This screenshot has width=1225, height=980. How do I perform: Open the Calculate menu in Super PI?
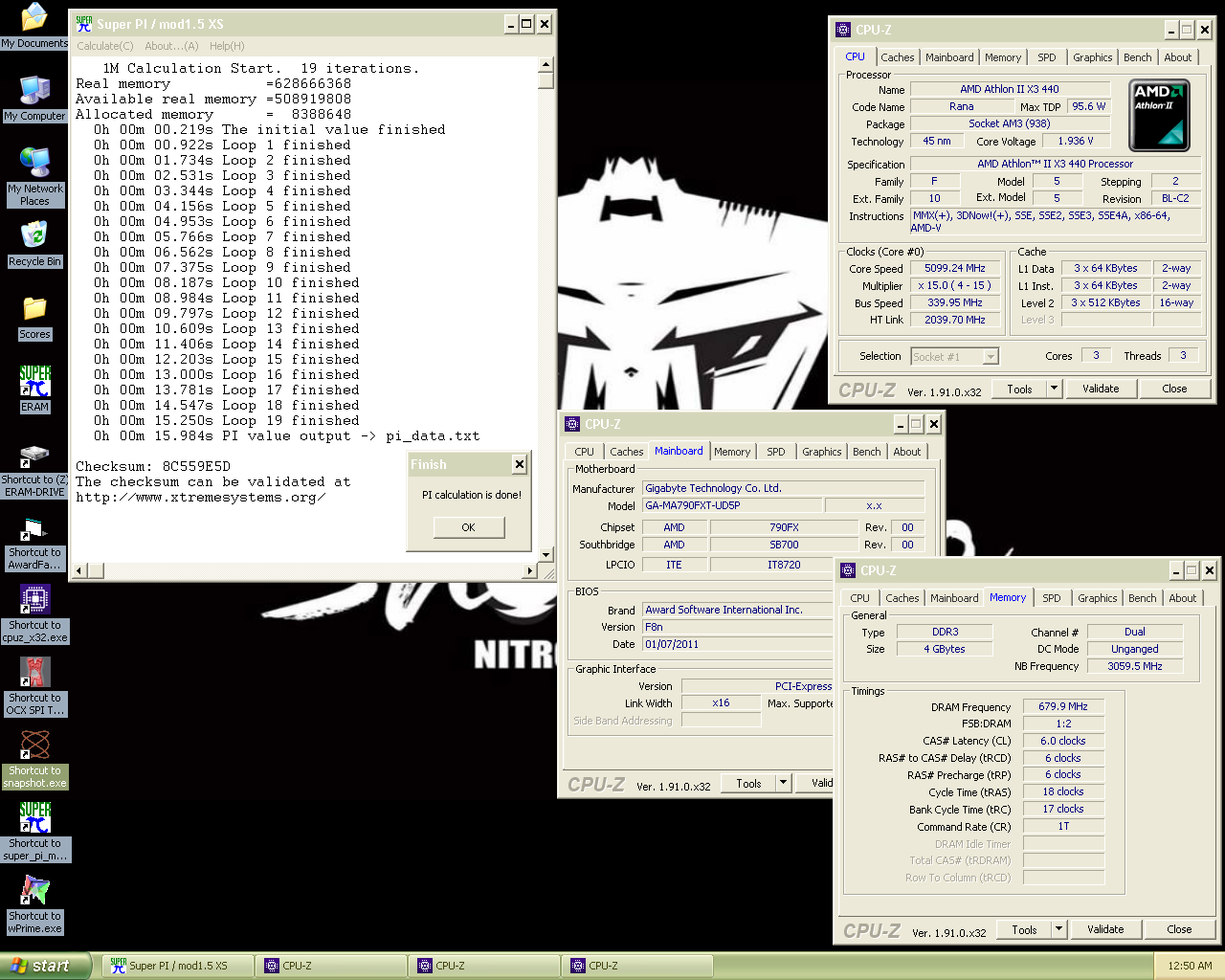pos(105,46)
